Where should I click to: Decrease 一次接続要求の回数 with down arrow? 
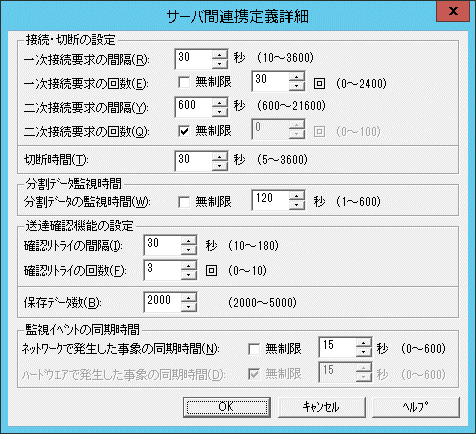(297, 86)
